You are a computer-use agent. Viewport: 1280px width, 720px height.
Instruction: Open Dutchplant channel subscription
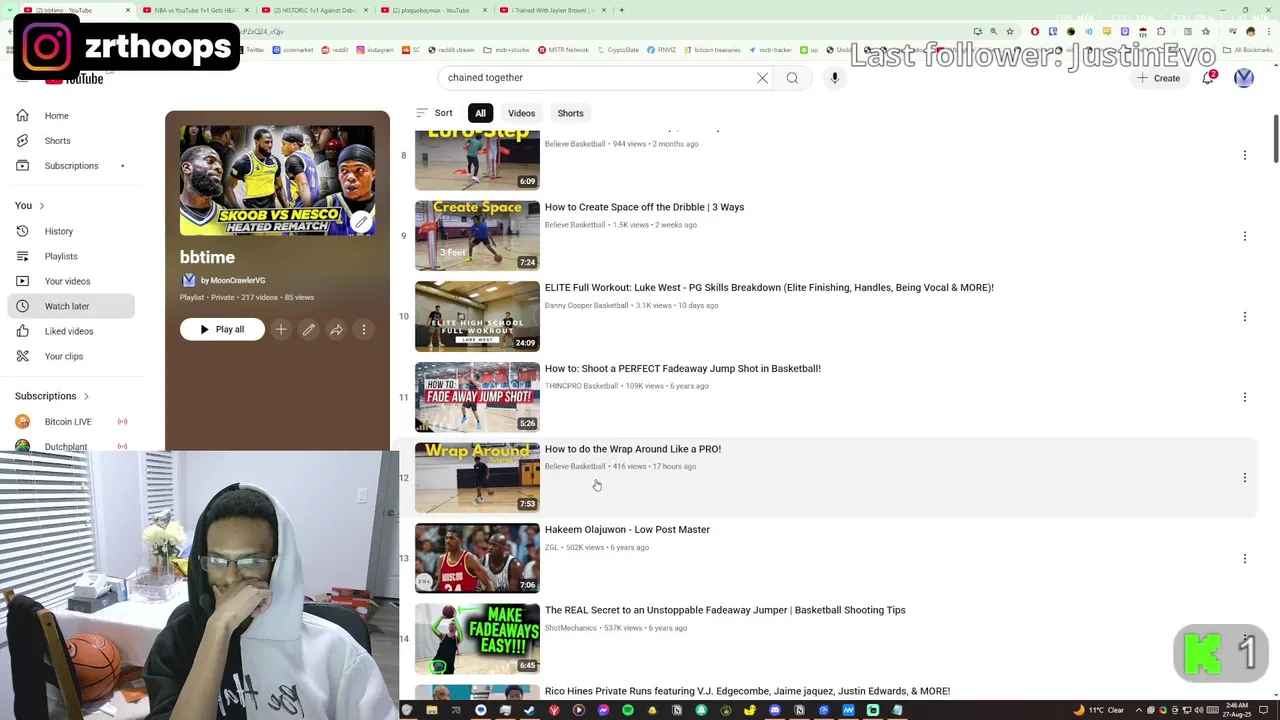point(70,446)
